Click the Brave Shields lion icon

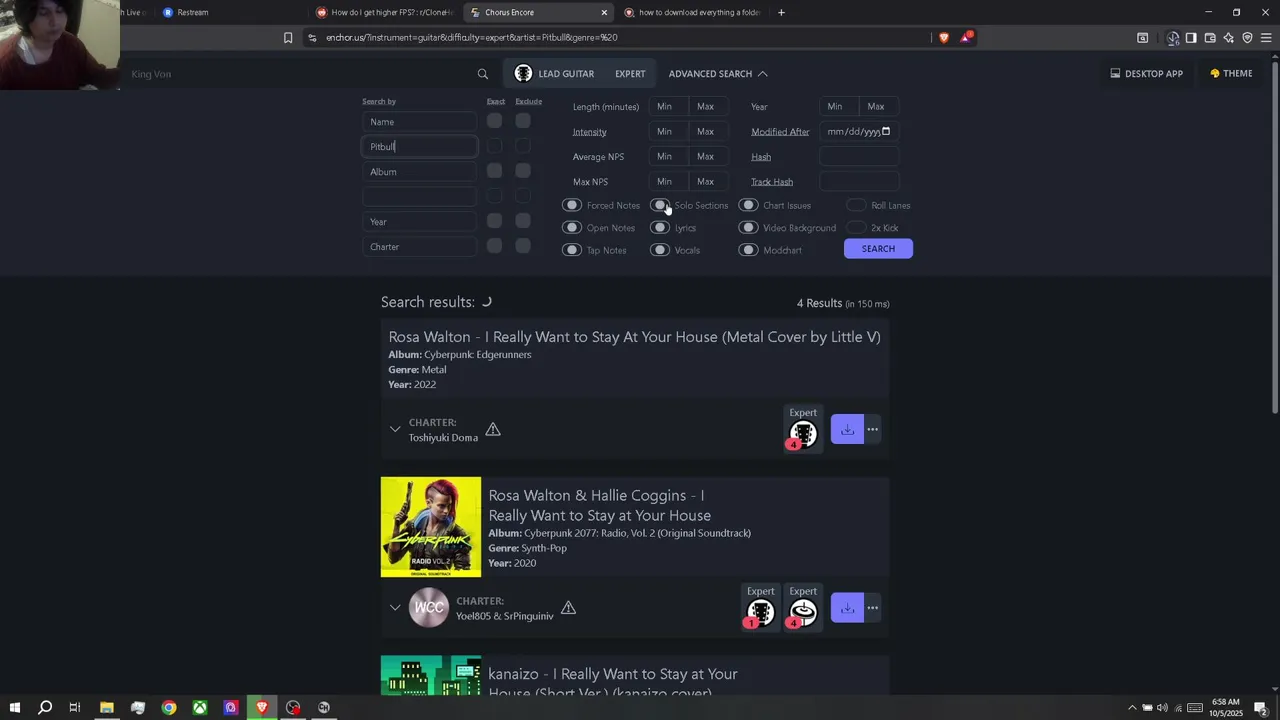(944, 38)
